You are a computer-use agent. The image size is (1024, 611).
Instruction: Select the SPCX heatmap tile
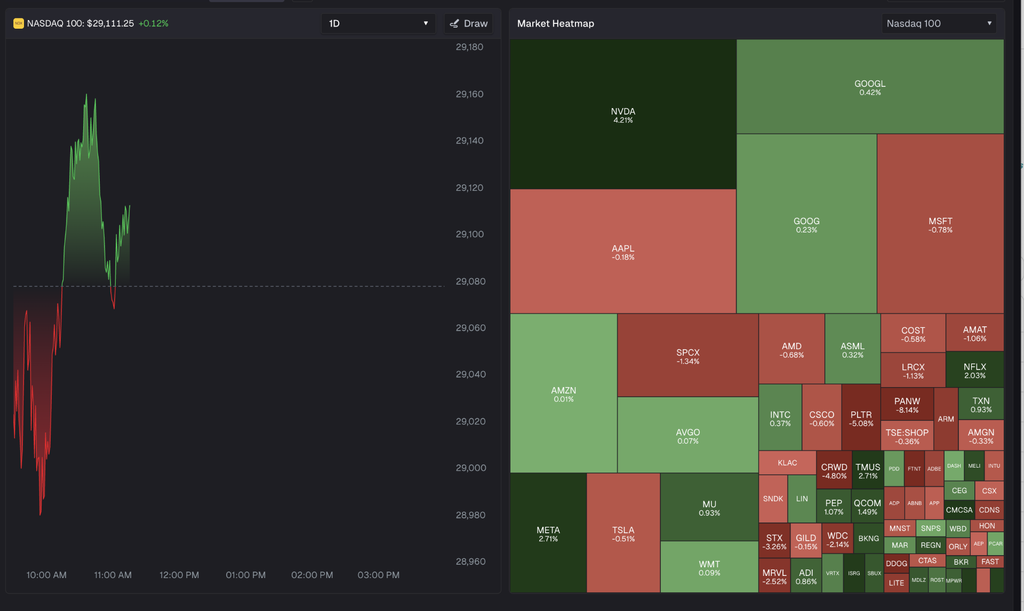click(x=688, y=355)
